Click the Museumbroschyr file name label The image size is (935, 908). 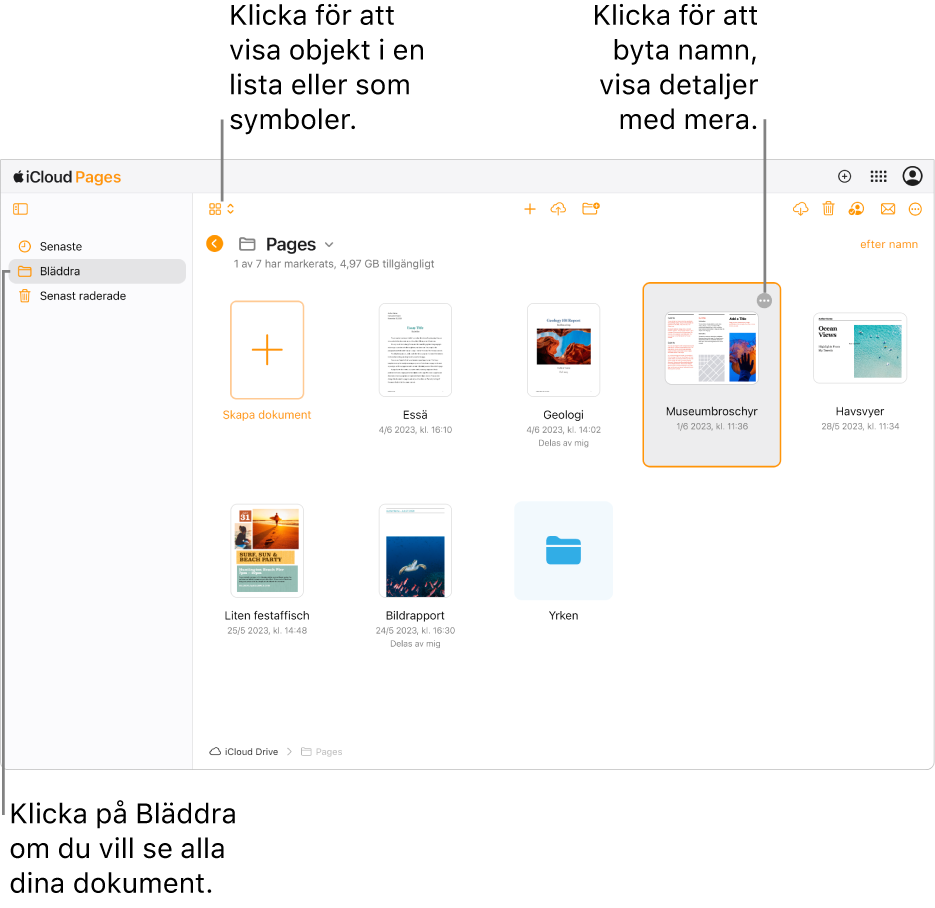(x=711, y=411)
